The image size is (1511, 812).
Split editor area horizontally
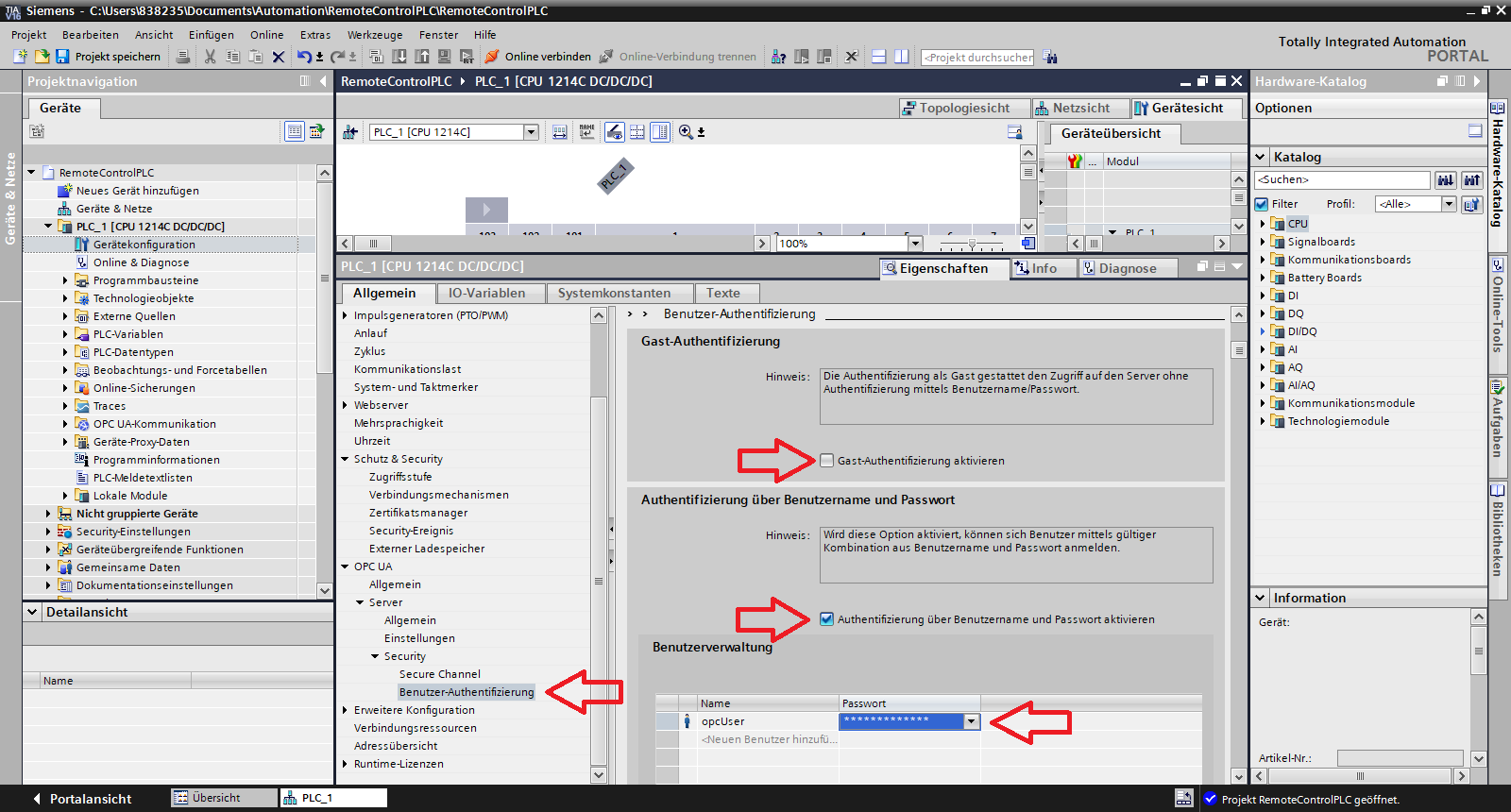pyautogui.click(x=878, y=57)
